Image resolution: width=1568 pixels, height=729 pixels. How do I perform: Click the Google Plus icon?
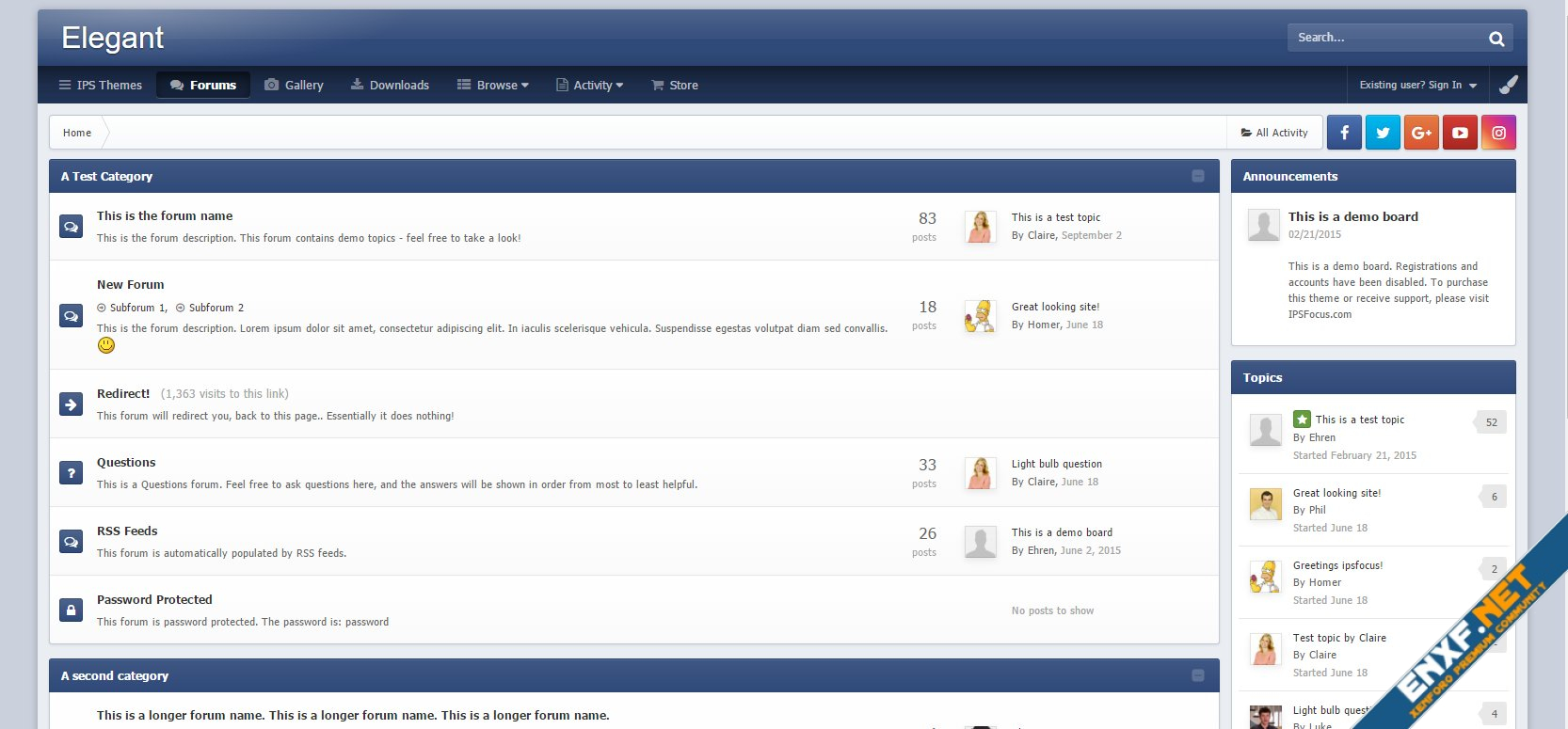click(1421, 133)
